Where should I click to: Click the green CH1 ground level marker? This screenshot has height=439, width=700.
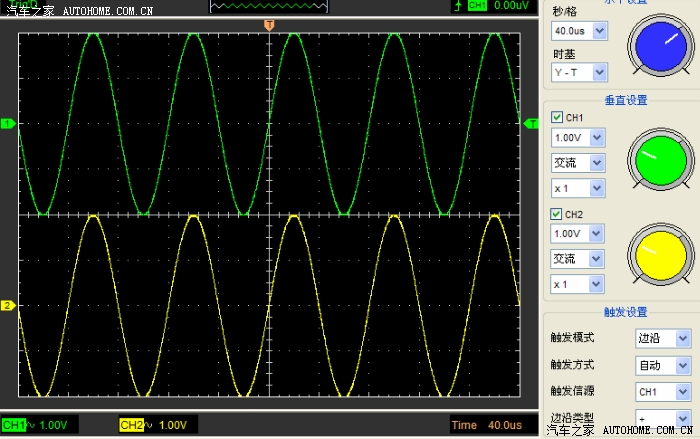(8, 124)
